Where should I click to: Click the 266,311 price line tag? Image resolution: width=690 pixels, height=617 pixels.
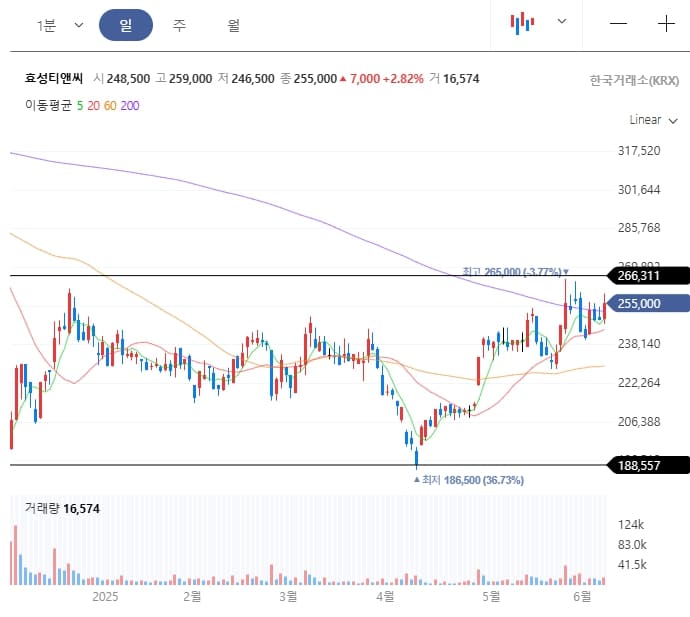pos(647,276)
